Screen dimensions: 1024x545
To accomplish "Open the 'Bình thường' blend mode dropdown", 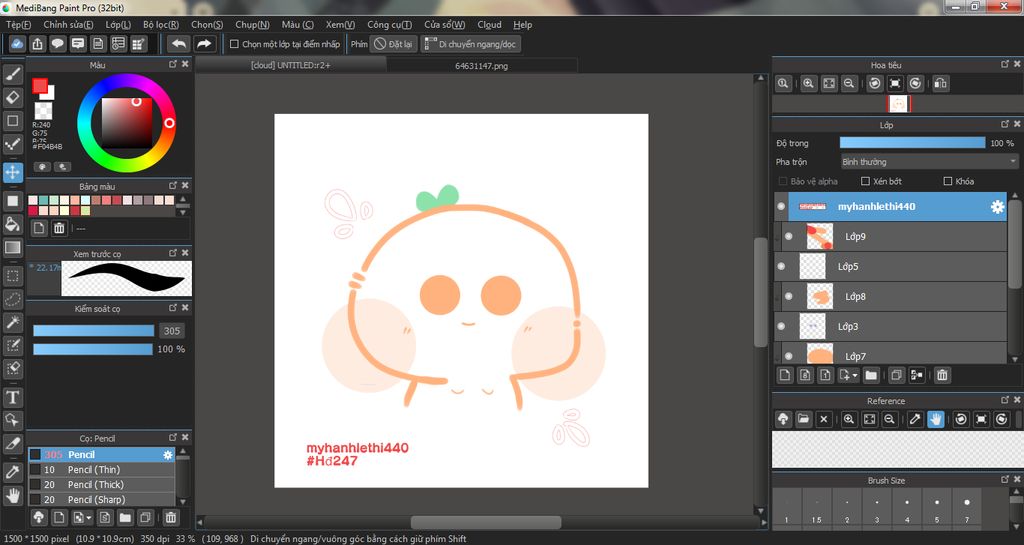I will [929, 161].
